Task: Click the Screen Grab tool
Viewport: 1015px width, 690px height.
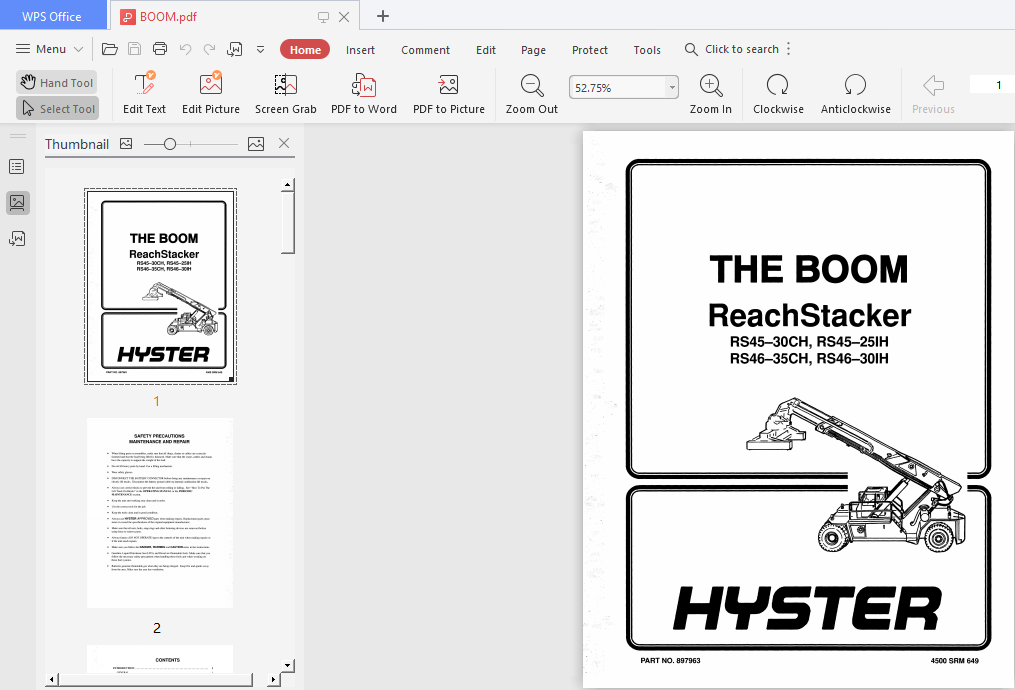Action: 285,93
